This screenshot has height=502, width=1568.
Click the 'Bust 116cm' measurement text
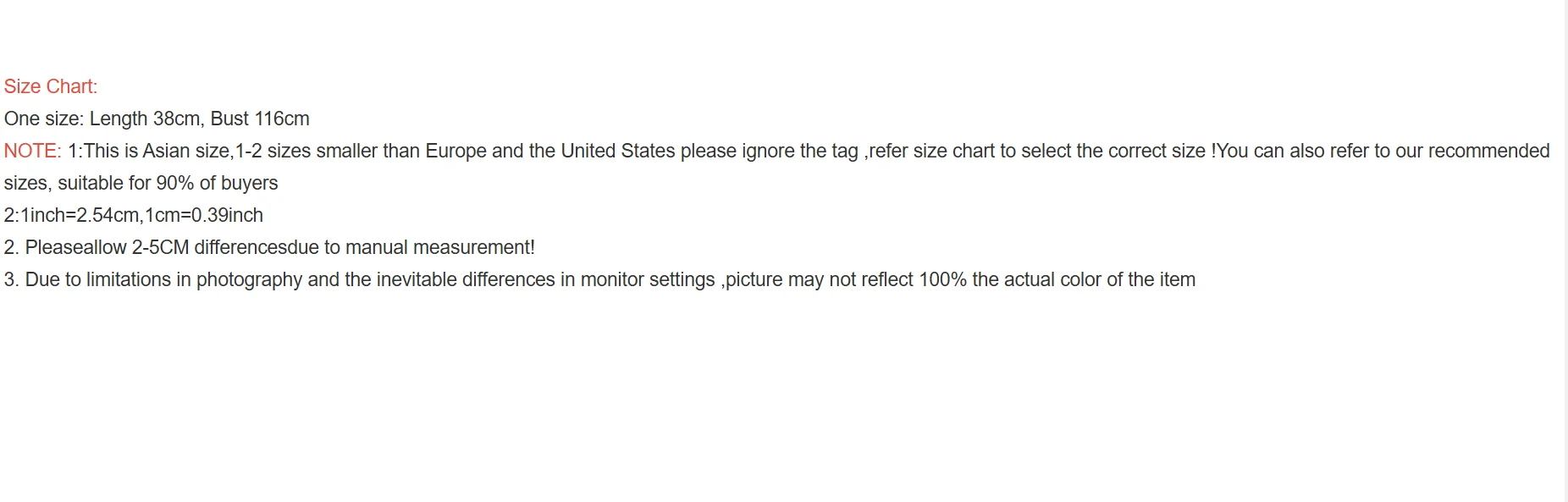[260, 119]
